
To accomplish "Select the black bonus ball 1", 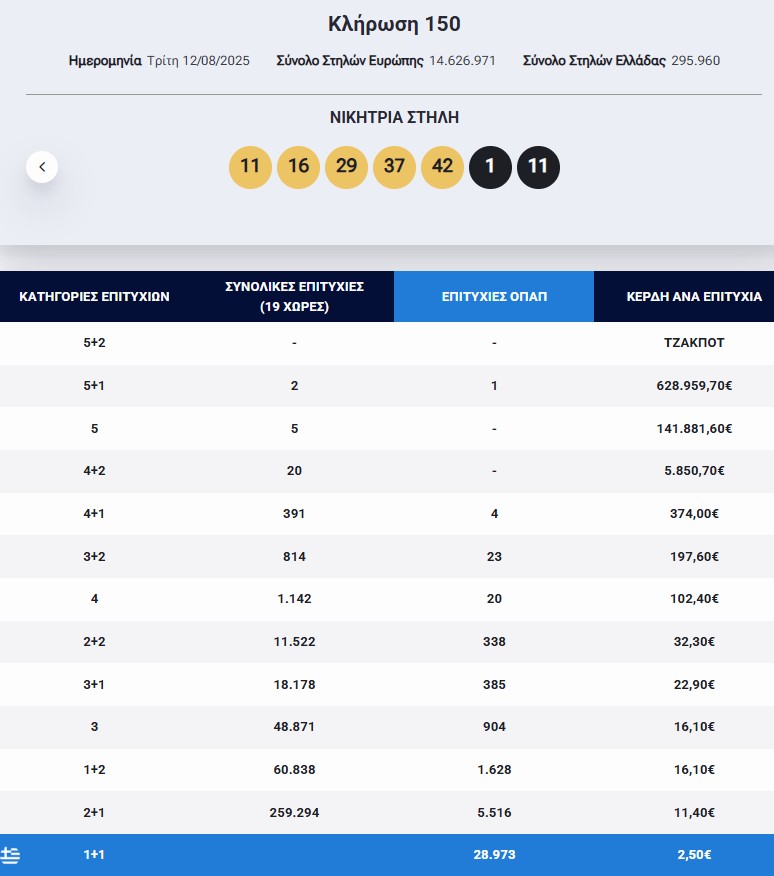I will click(490, 167).
